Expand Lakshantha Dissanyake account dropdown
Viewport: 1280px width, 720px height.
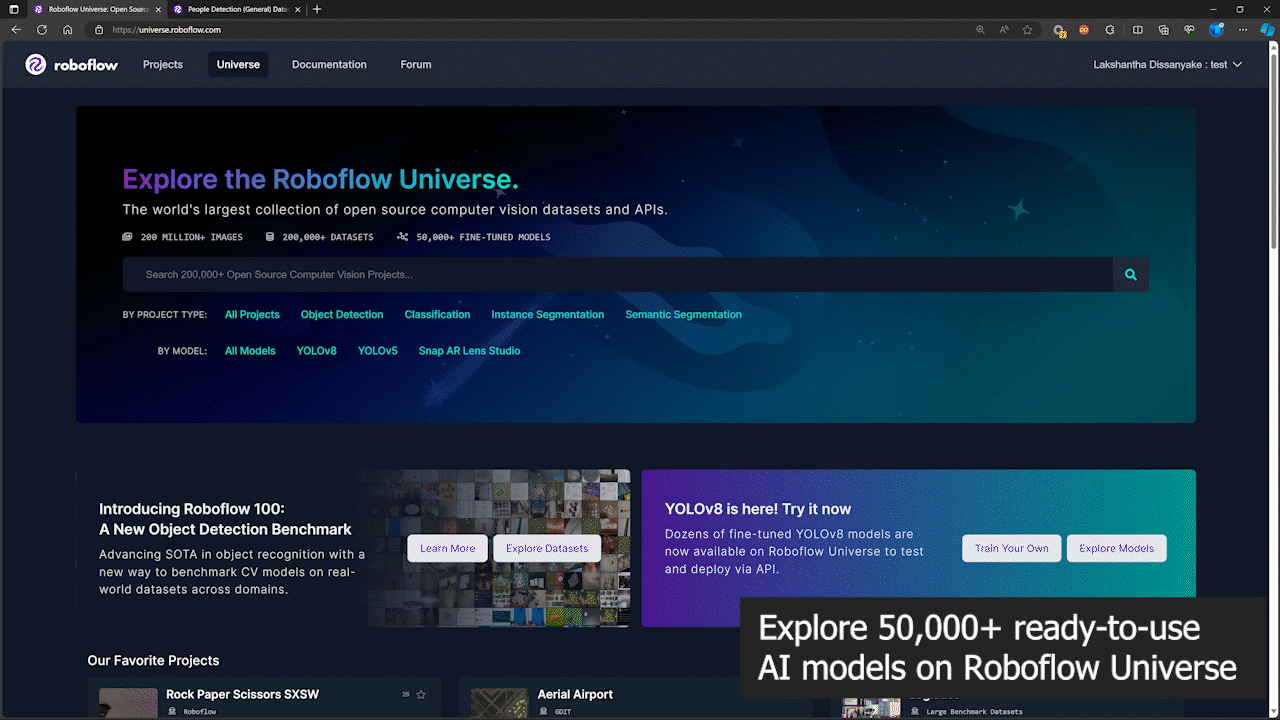click(1168, 65)
